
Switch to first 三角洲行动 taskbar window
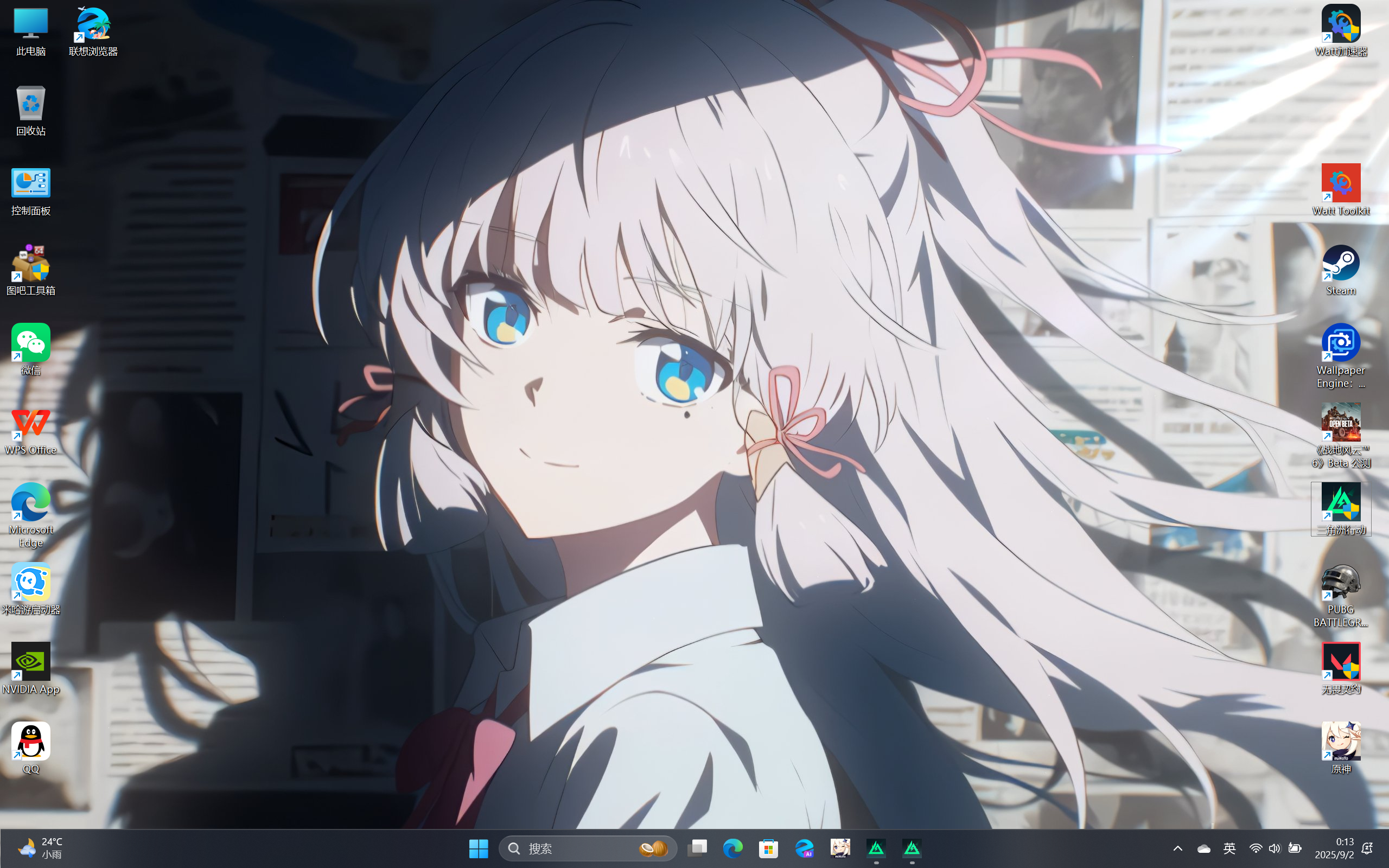click(876, 848)
